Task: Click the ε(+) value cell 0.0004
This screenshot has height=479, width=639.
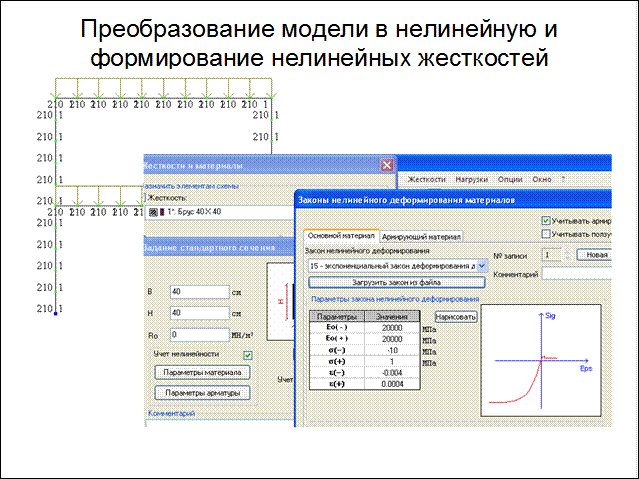Action: pos(392,384)
